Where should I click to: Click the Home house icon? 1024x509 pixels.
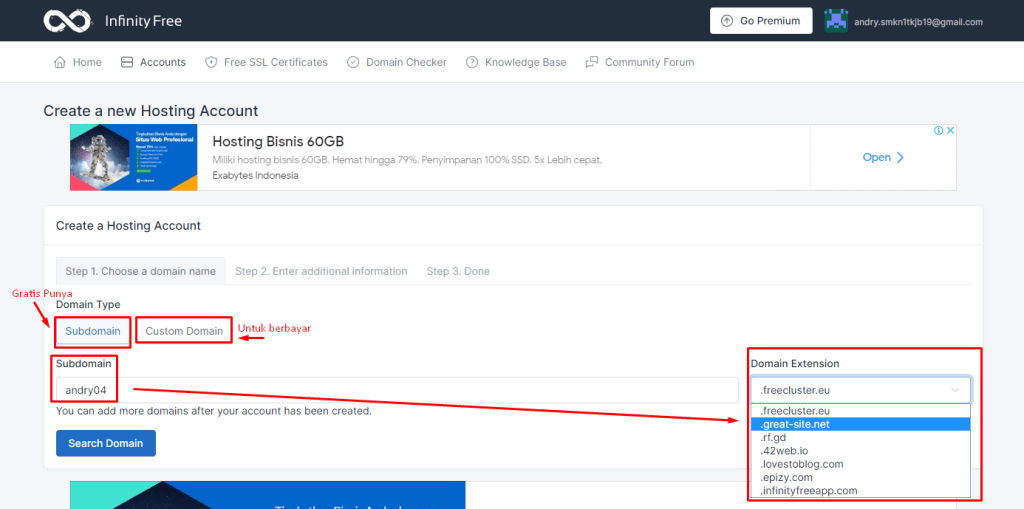point(60,62)
